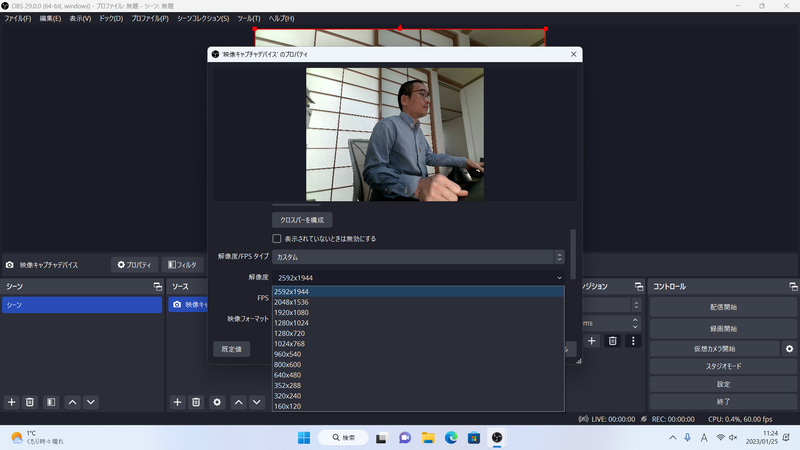Image resolution: width=800 pixels, height=450 pixels.
Task: Select resolution 1280x1024
Action: click(x=418, y=323)
